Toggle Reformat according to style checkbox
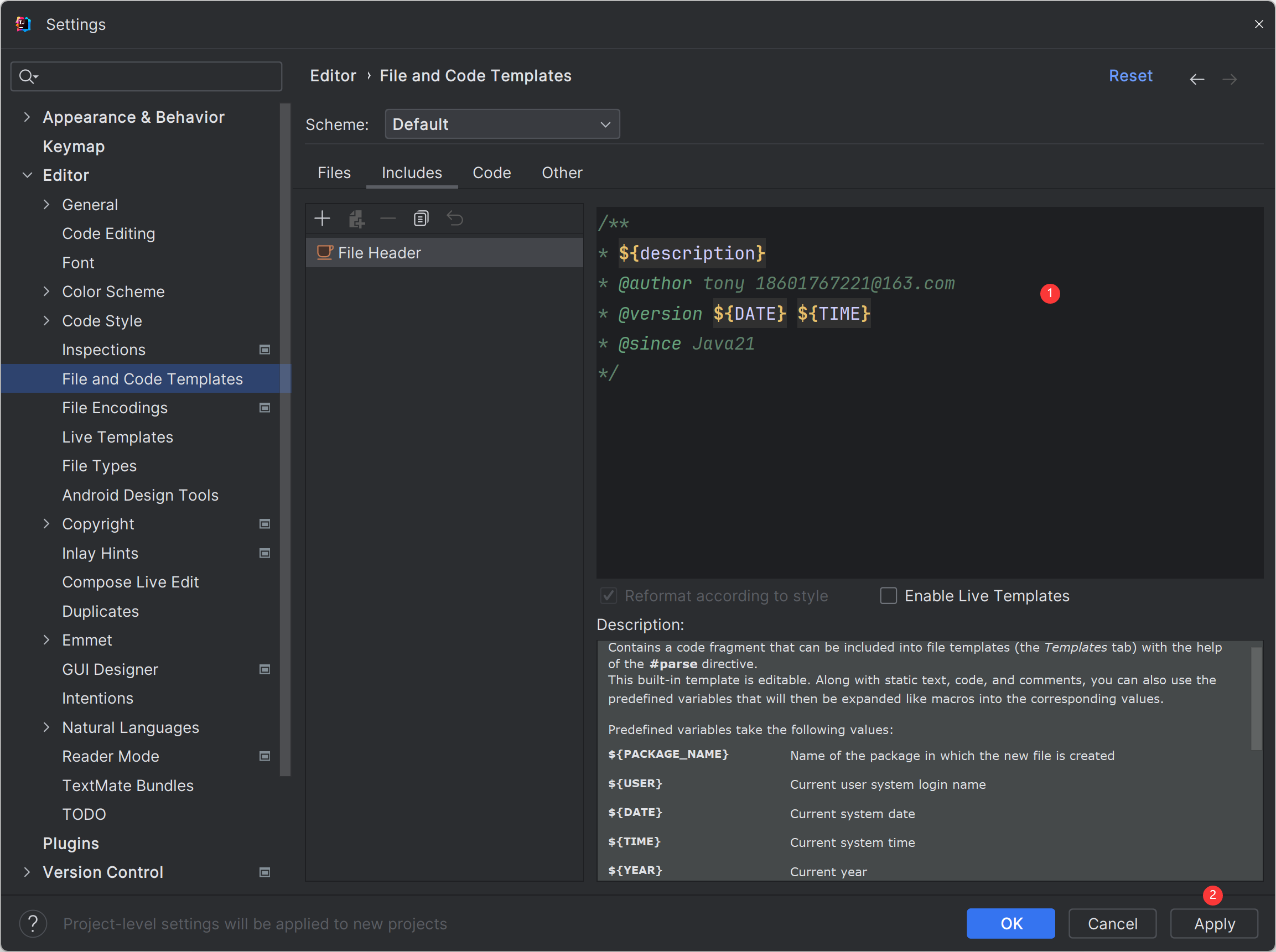This screenshot has height=952, width=1276. [609, 595]
